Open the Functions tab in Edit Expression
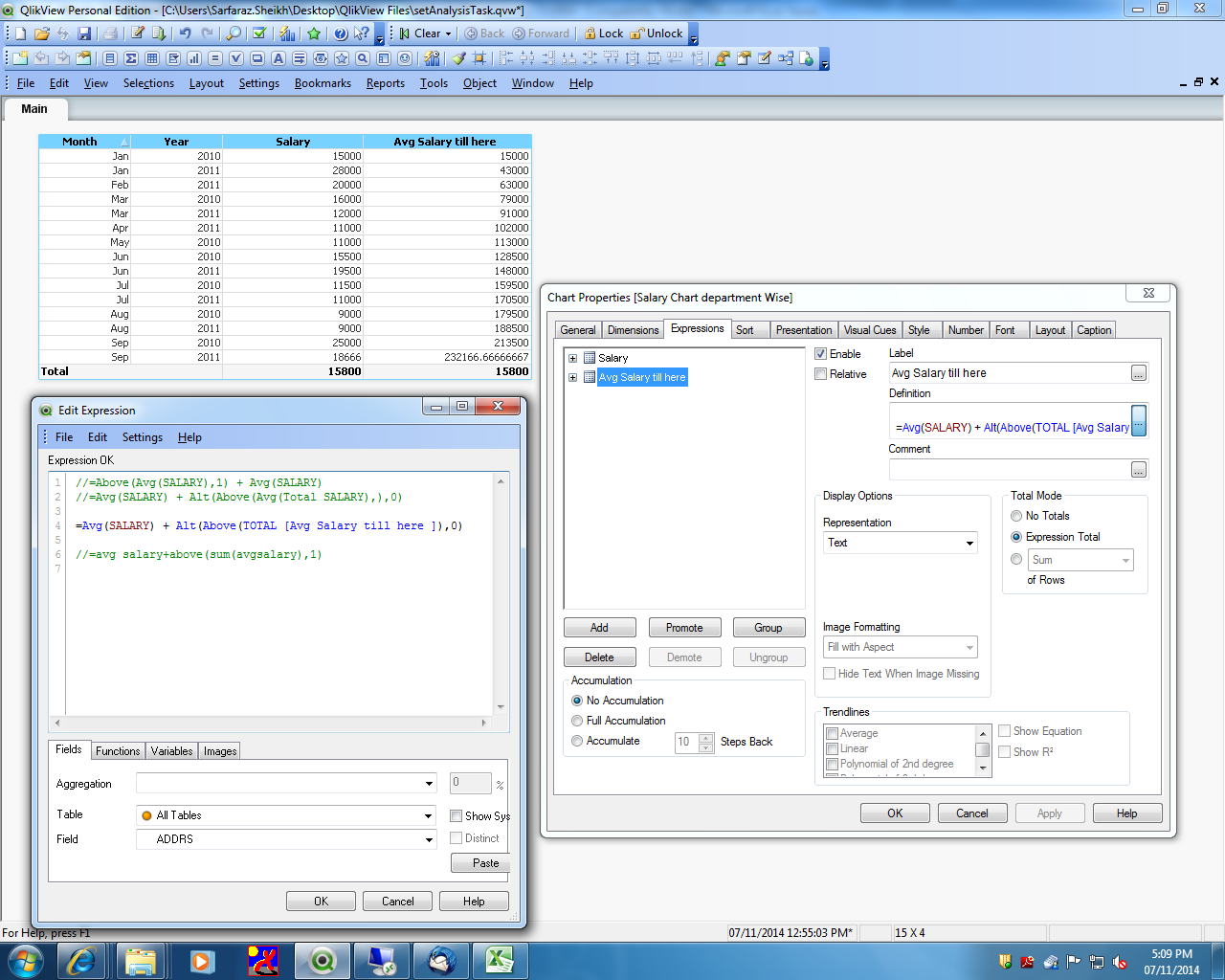1225x980 pixels. coord(118,751)
